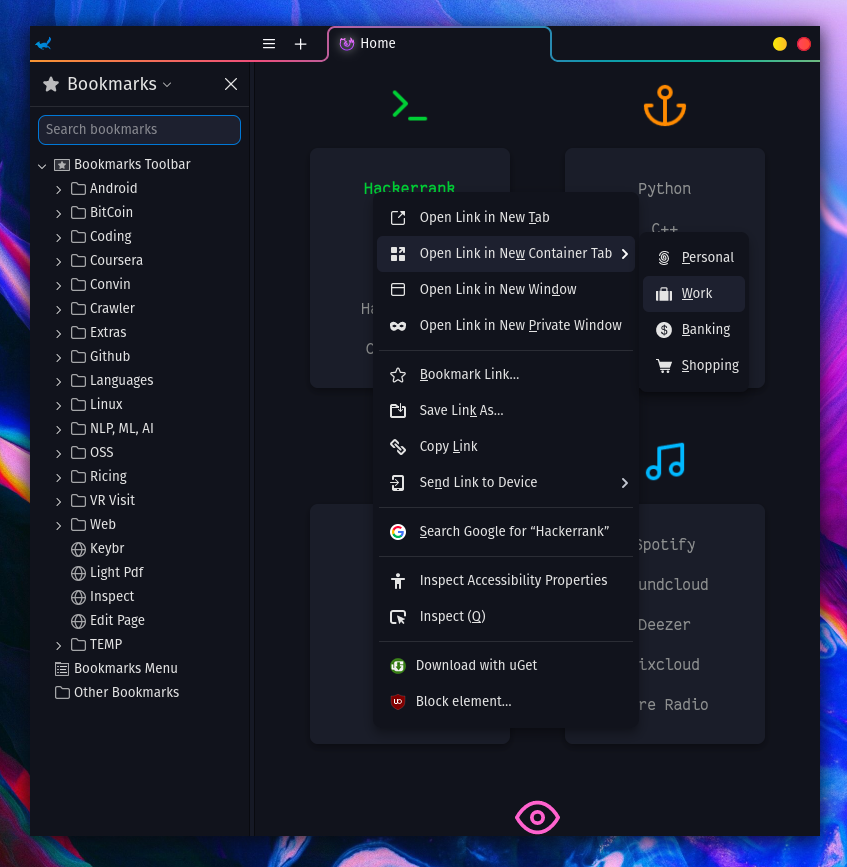The height and width of the screenshot is (867, 847).
Task: Click the Personal container fingerprint icon
Action: tap(664, 258)
